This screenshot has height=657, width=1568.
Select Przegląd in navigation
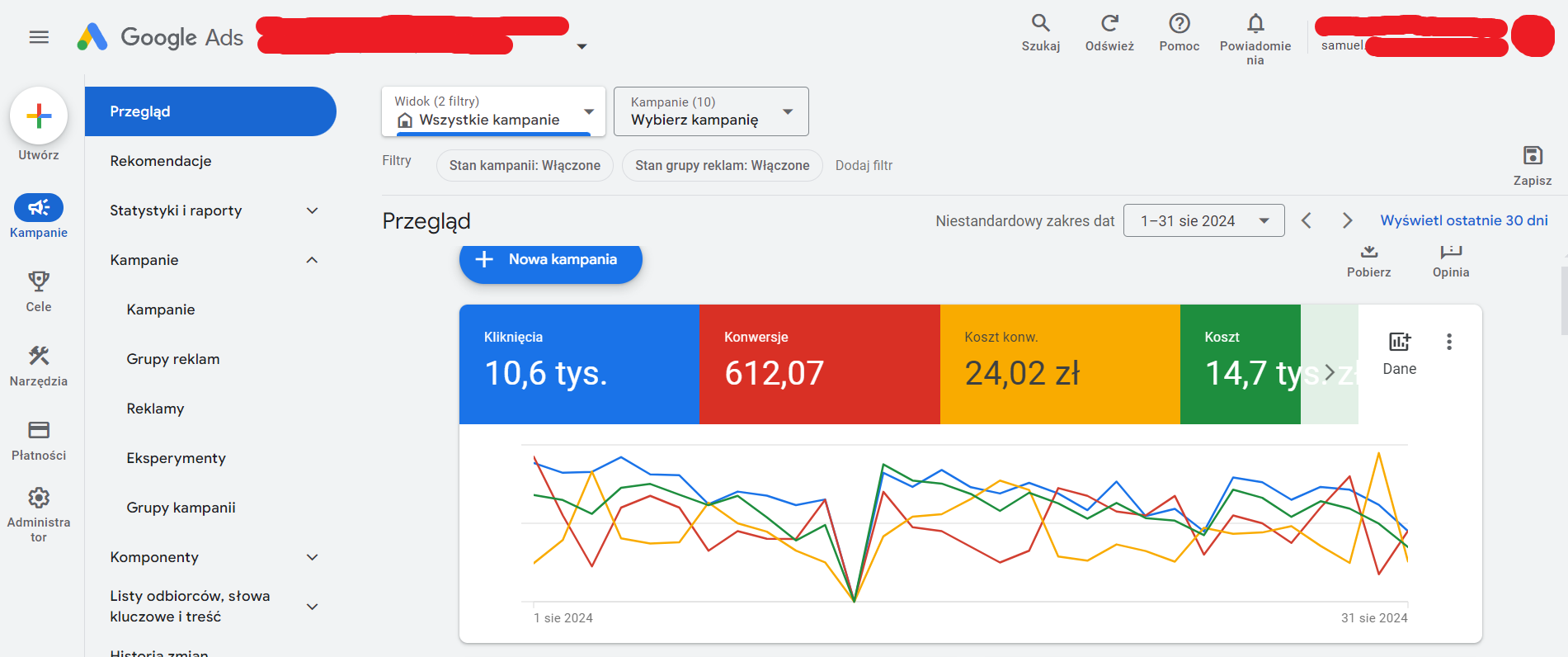pos(210,111)
